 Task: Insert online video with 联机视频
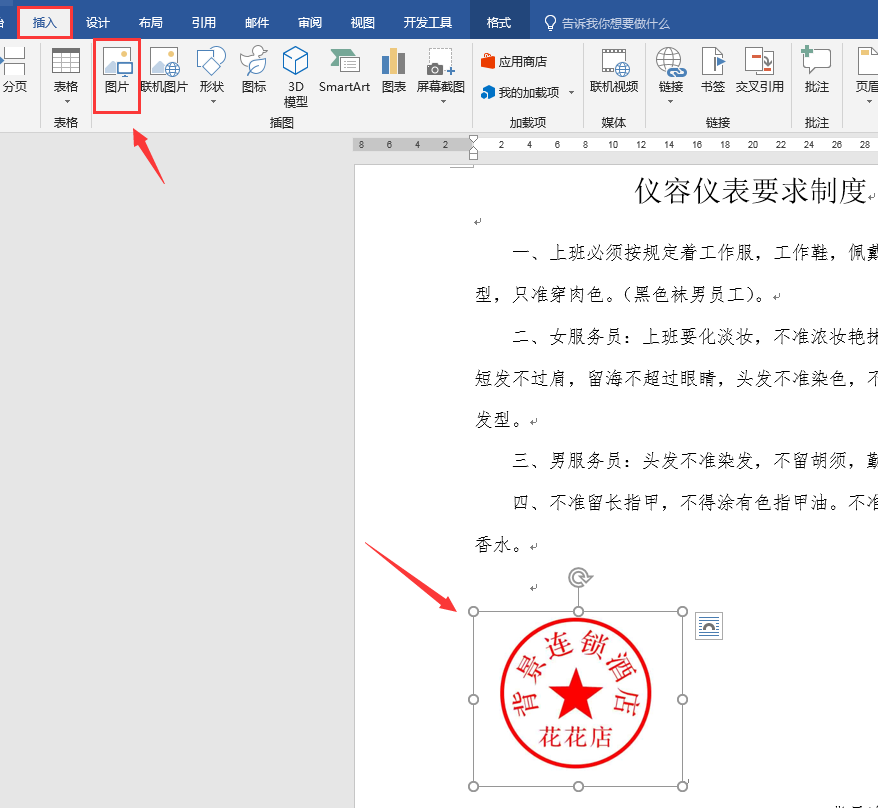pos(614,71)
